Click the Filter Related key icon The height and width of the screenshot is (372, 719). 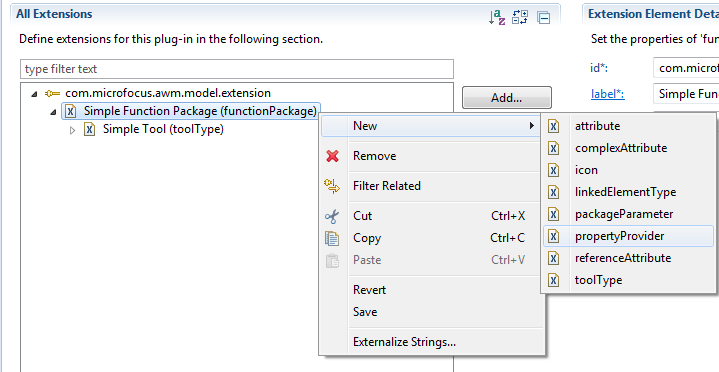[x=332, y=186]
